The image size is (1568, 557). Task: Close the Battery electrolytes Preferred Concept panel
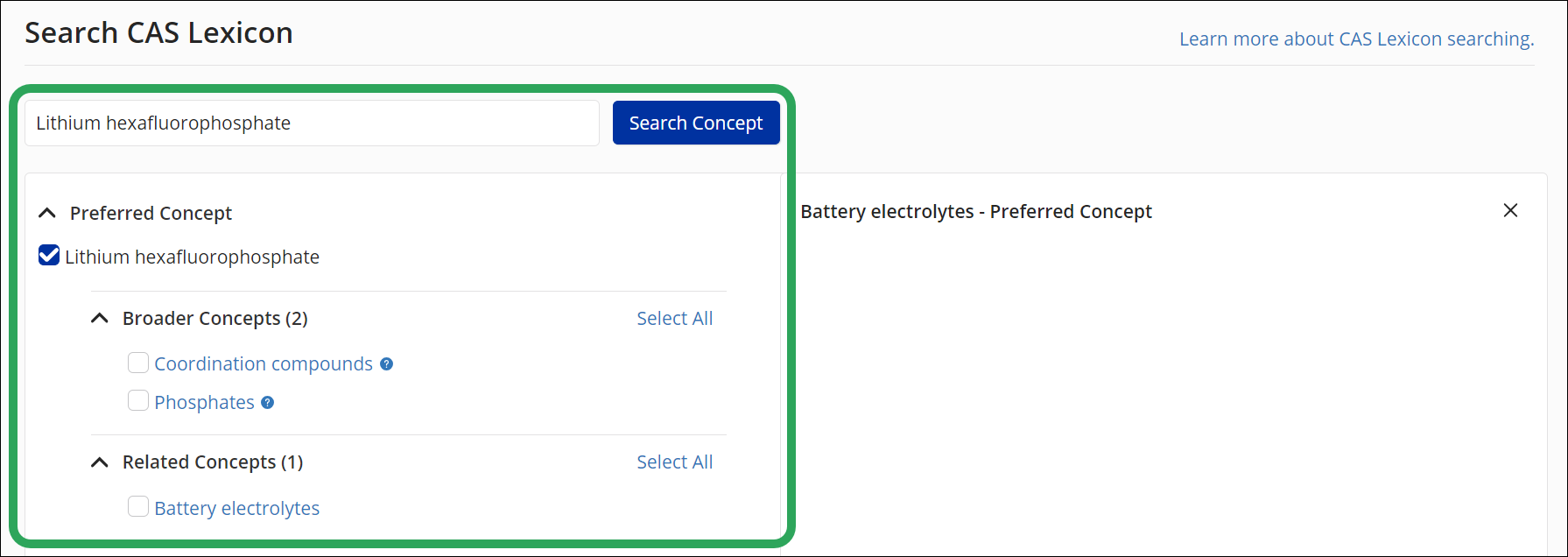point(1510,210)
